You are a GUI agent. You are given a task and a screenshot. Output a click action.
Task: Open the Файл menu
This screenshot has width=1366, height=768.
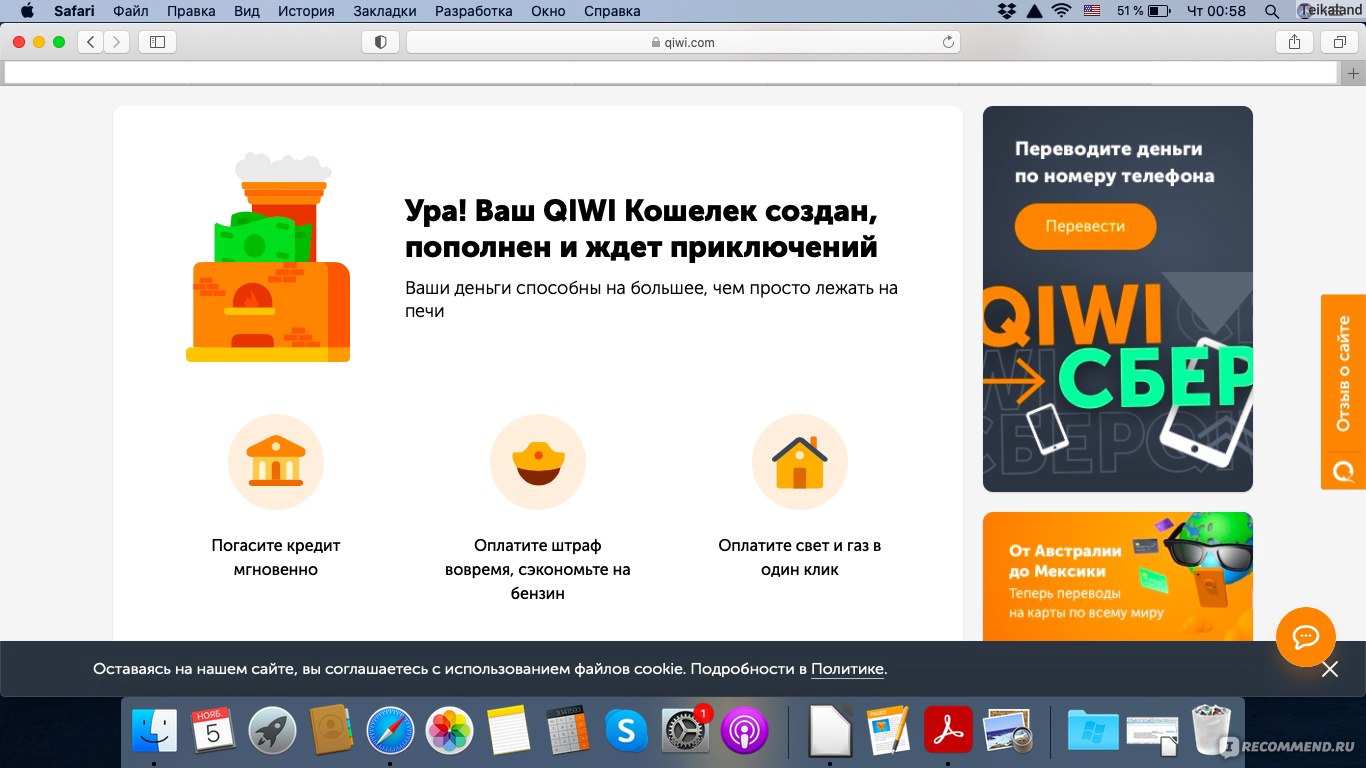pos(131,11)
